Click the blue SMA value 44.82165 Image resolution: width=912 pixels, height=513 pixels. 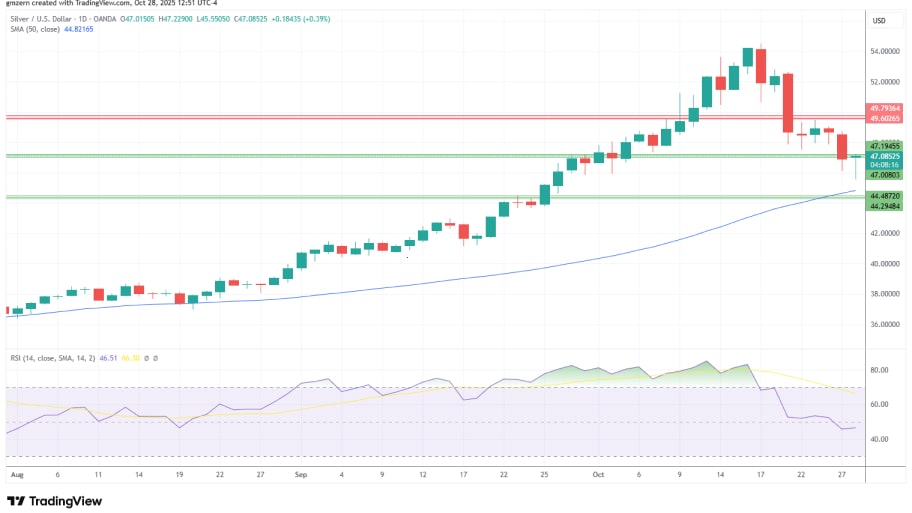(78, 30)
